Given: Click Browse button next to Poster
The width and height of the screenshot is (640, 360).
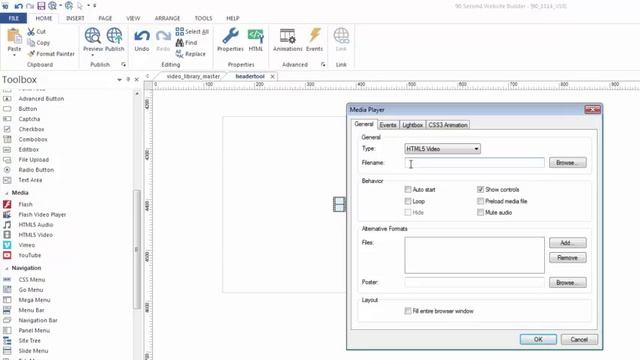Looking at the screenshot, I should [568, 282].
